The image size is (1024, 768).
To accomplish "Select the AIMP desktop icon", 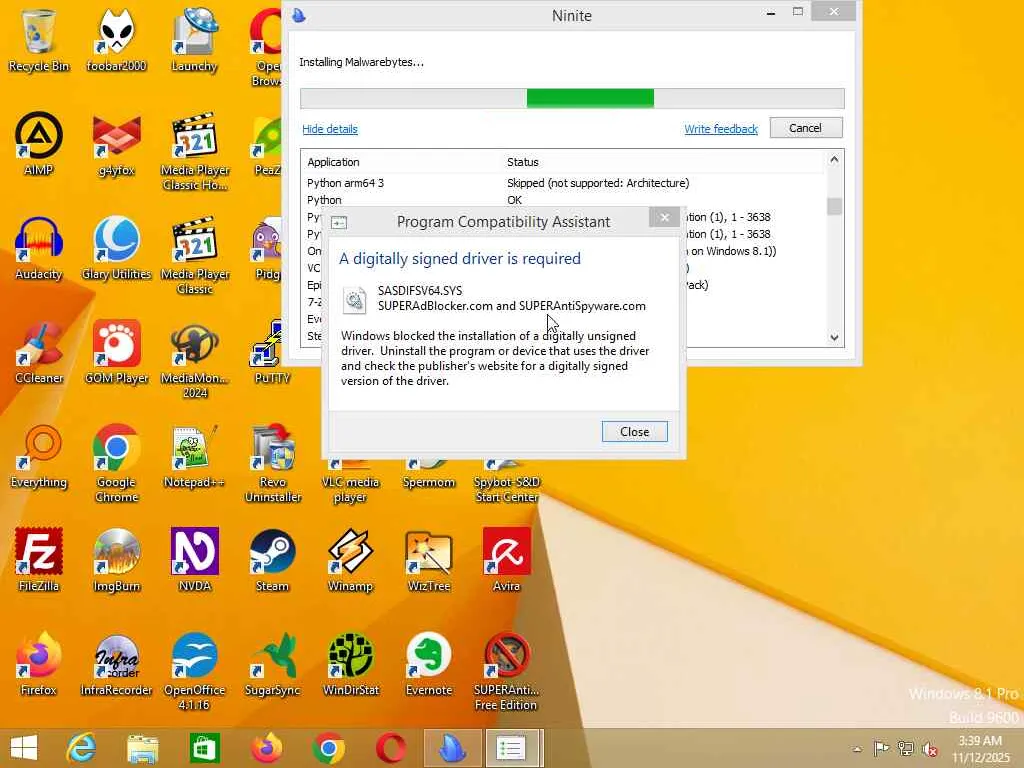I will [x=39, y=144].
